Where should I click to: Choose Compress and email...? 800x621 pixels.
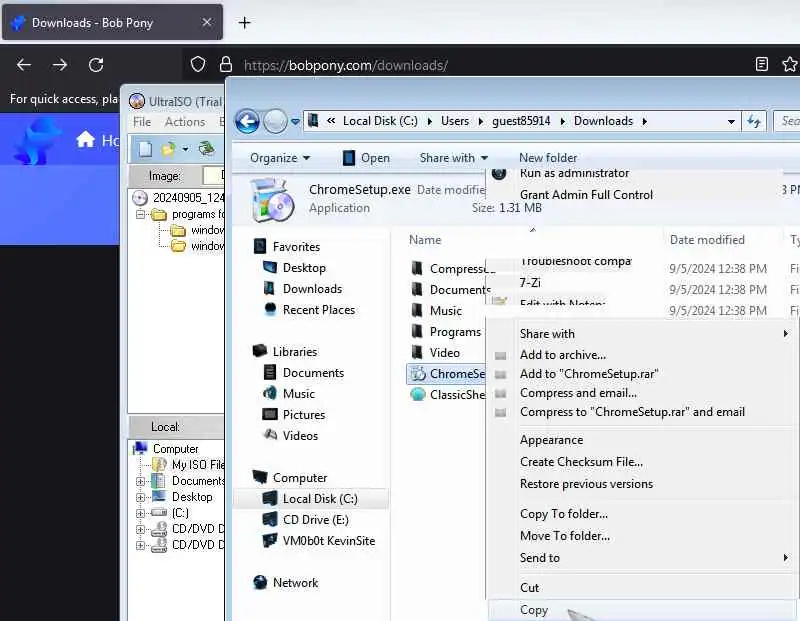pyautogui.click(x=578, y=393)
